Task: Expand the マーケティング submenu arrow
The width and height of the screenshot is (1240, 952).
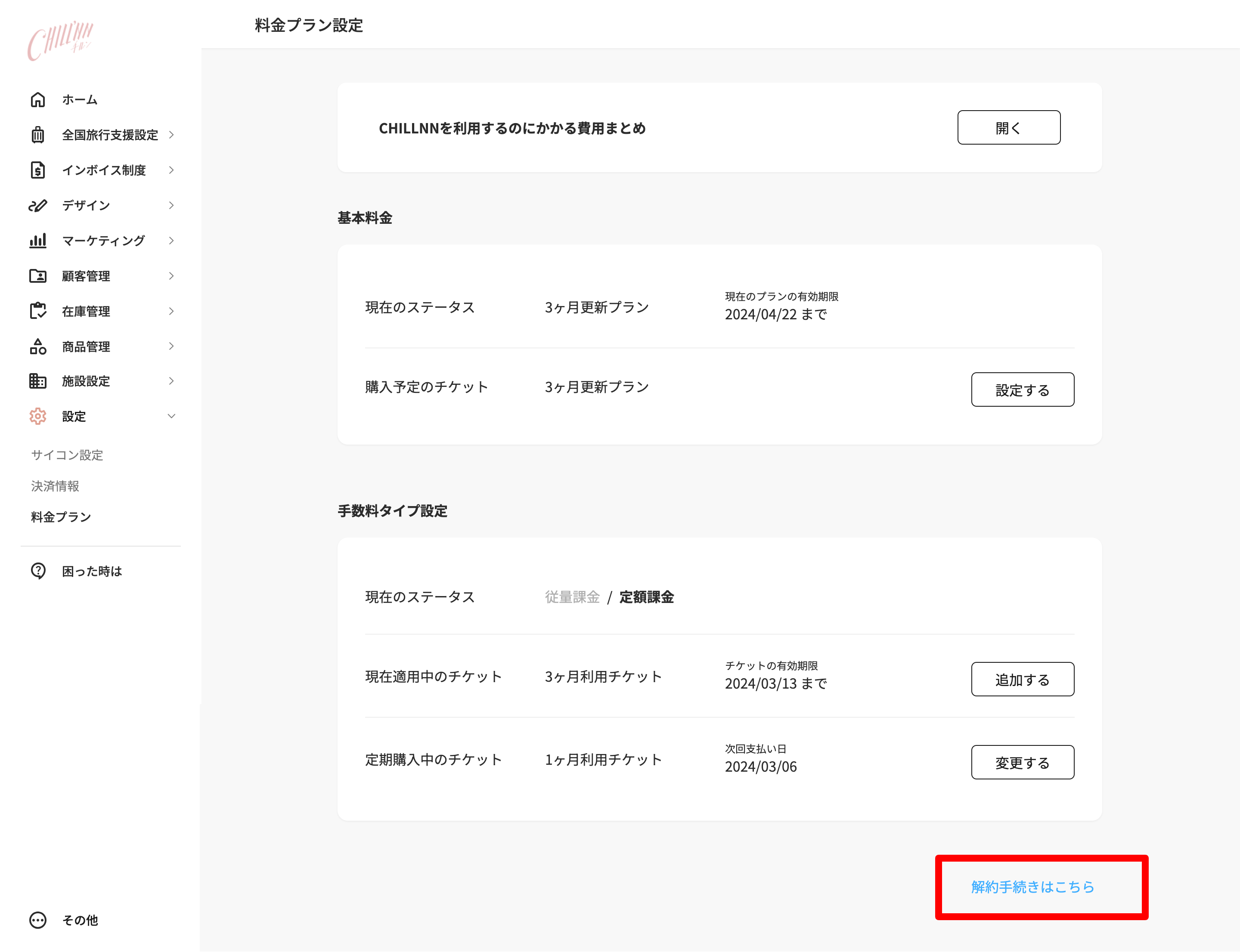Action: pyautogui.click(x=171, y=240)
